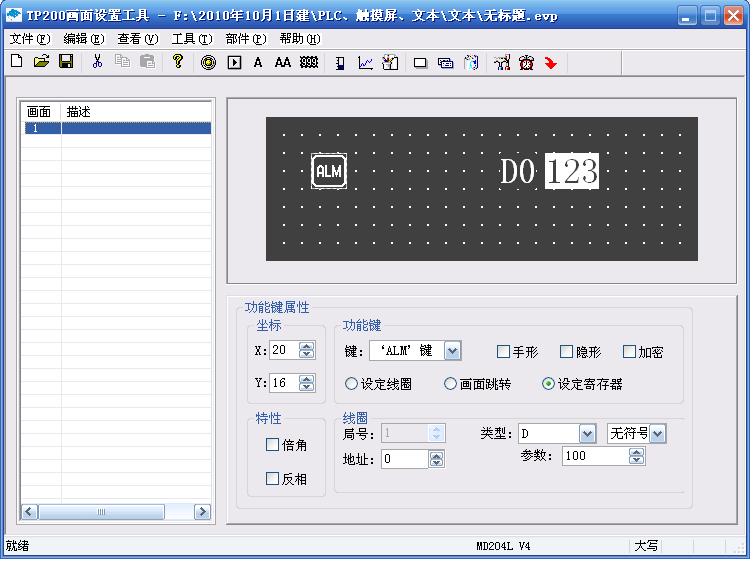Click the Cut scissors icon
This screenshot has width=754, height=563.
[x=97, y=62]
